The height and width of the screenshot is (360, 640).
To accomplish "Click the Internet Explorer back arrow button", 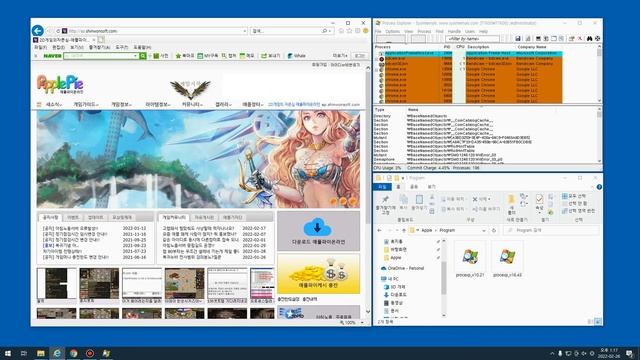I will tap(38, 31).
